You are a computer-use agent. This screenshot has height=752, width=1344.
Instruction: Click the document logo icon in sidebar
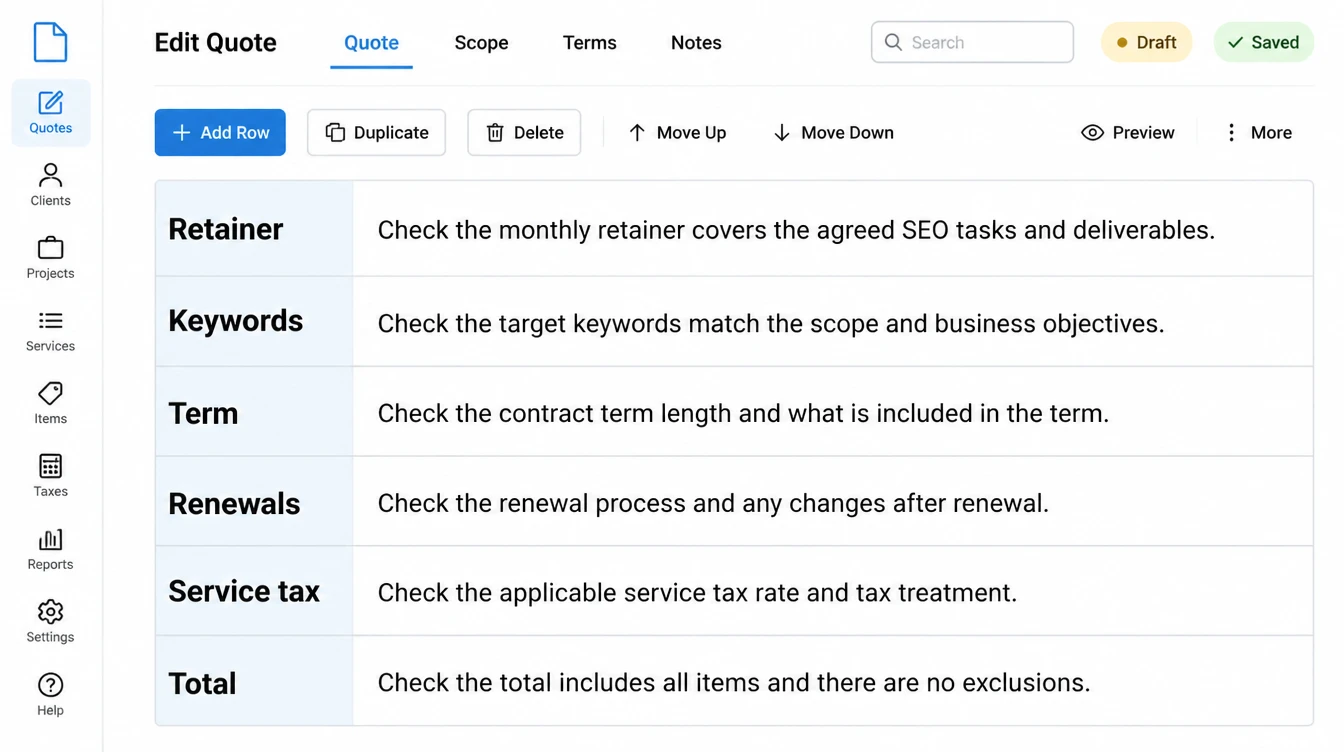pos(50,42)
